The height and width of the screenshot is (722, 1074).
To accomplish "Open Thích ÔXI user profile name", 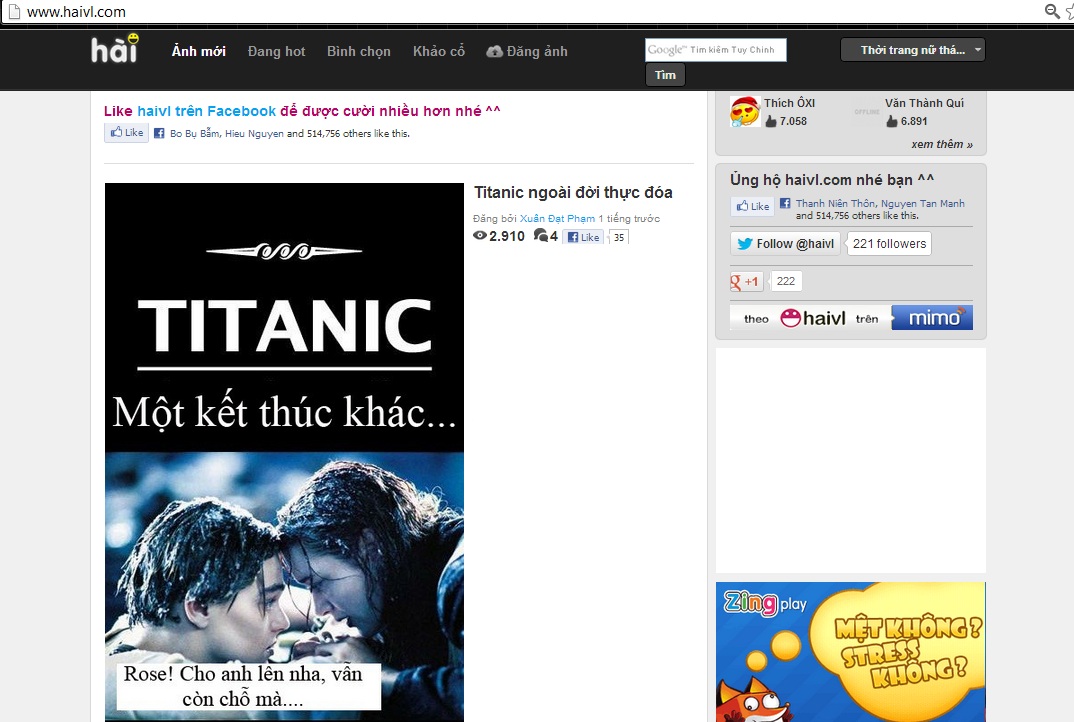I will (789, 103).
